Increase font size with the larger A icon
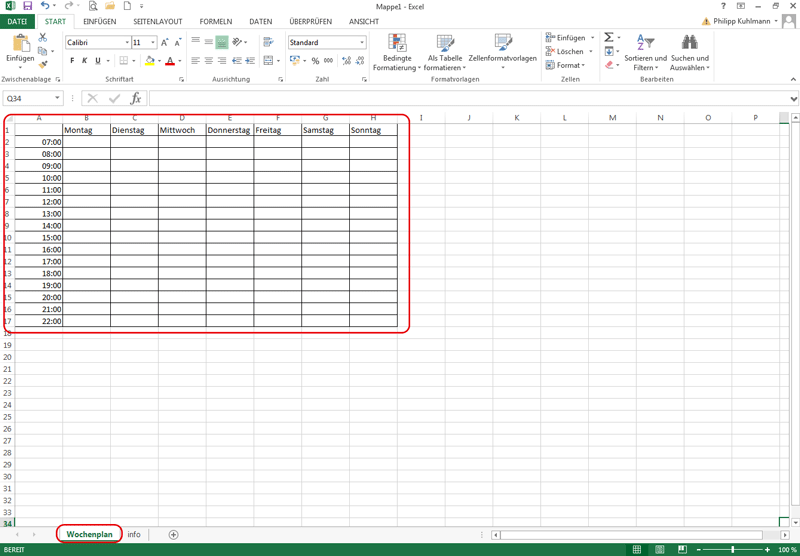The height and width of the screenshot is (556, 800). pyautogui.click(x=164, y=43)
